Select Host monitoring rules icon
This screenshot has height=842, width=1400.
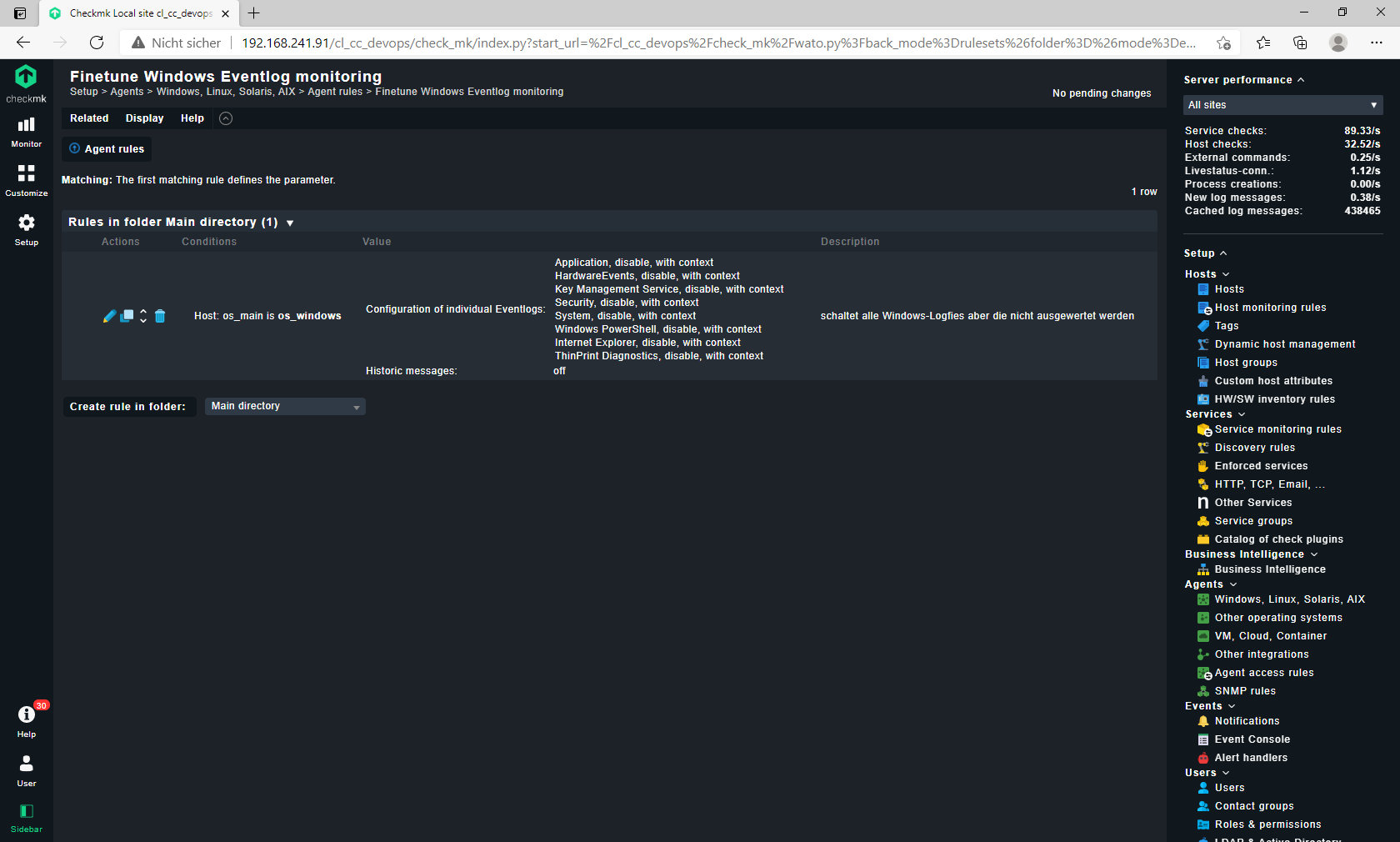[x=1203, y=308]
